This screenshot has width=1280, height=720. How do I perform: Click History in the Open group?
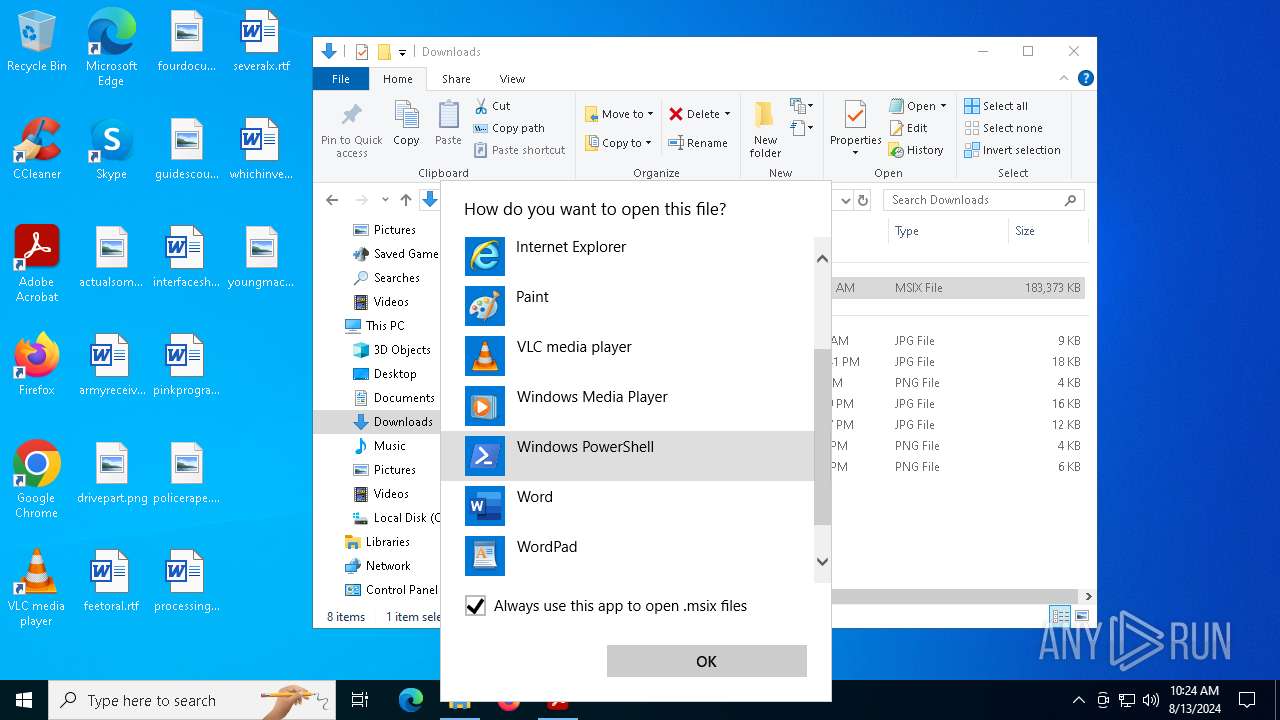[916, 150]
